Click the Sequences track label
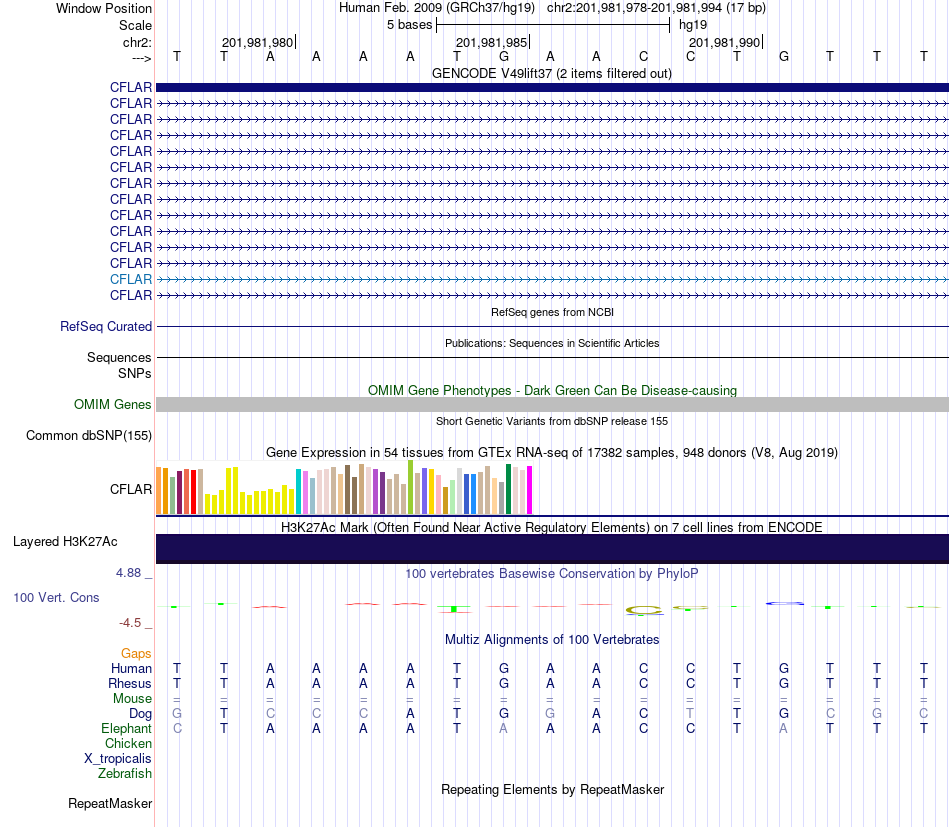The width and height of the screenshot is (950, 827). [x=119, y=357]
